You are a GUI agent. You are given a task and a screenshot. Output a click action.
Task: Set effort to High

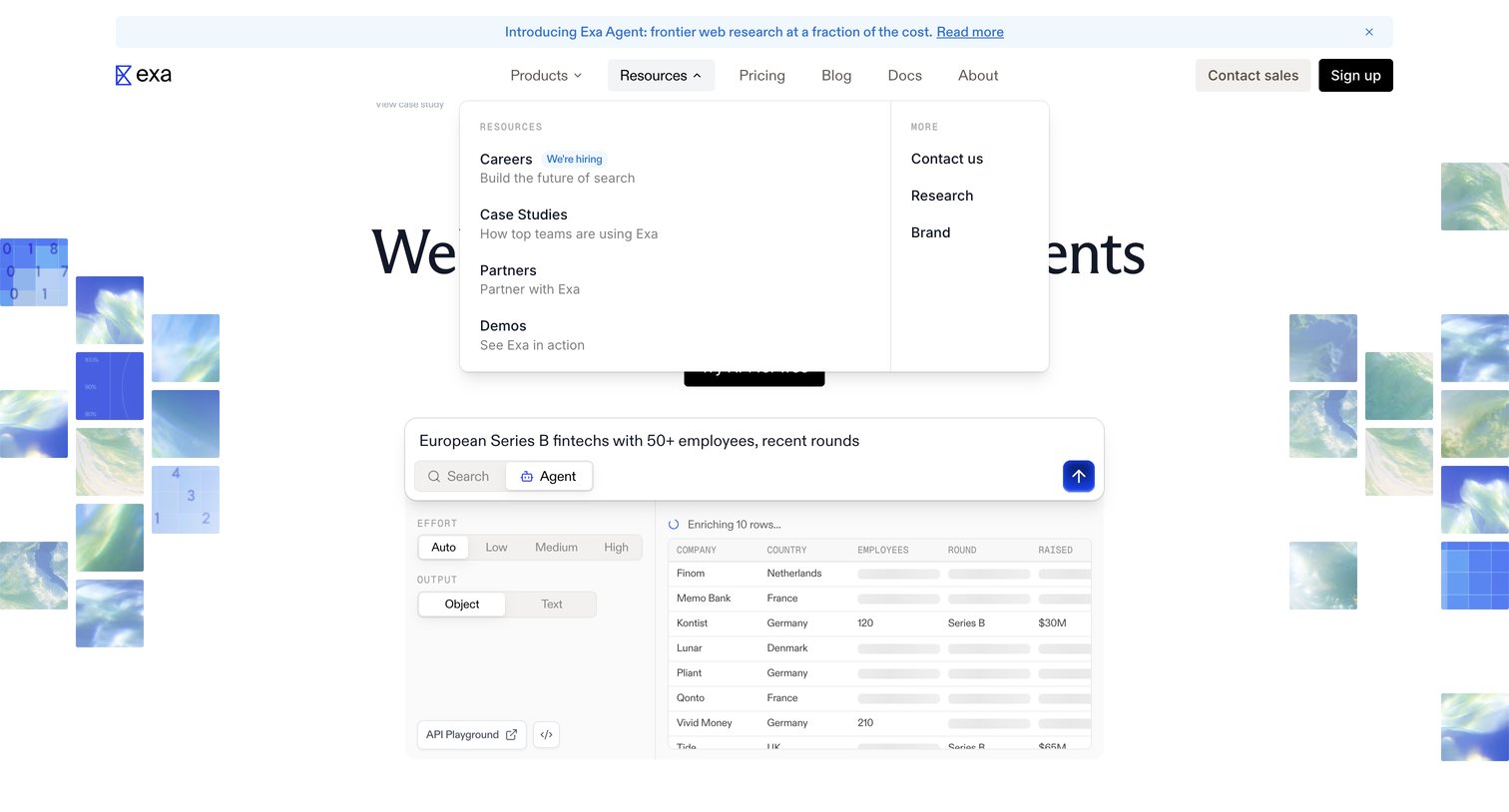(617, 548)
